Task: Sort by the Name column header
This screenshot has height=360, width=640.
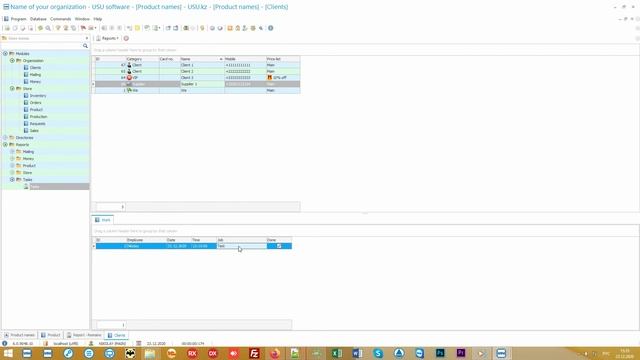Action: (x=202, y=59)
